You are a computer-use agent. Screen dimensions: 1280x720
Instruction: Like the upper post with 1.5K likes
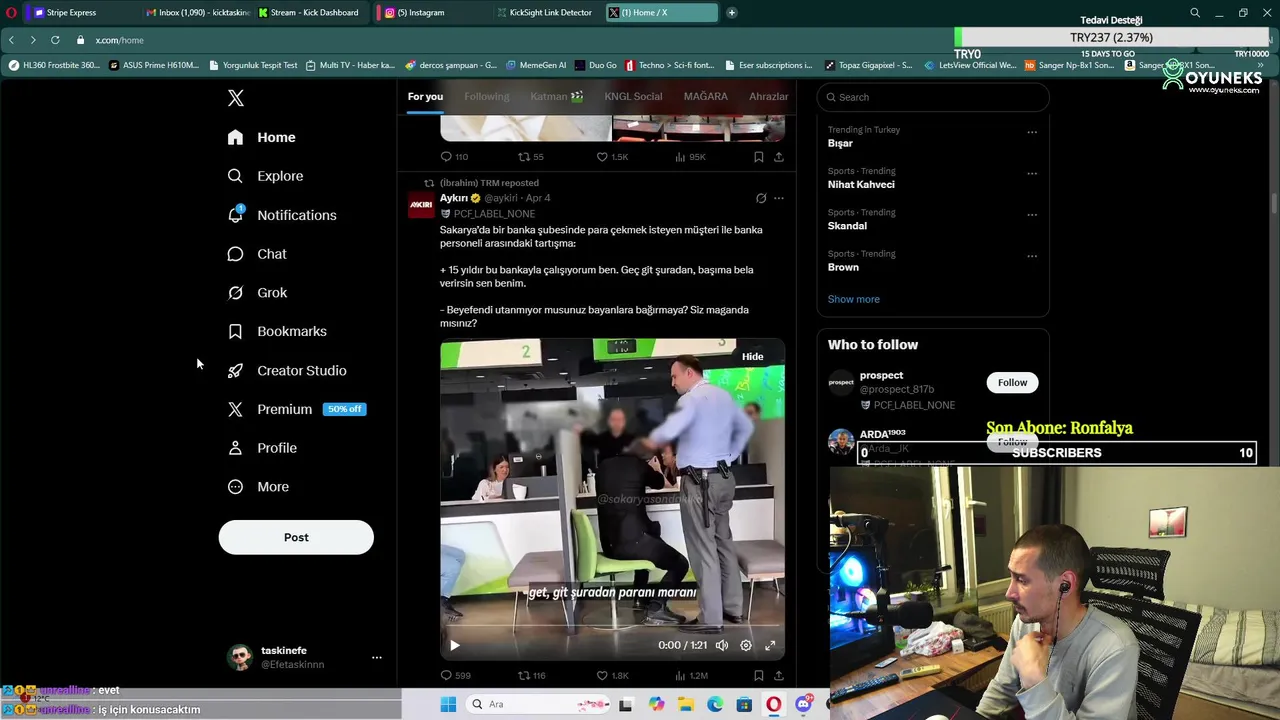click(612, 157)
